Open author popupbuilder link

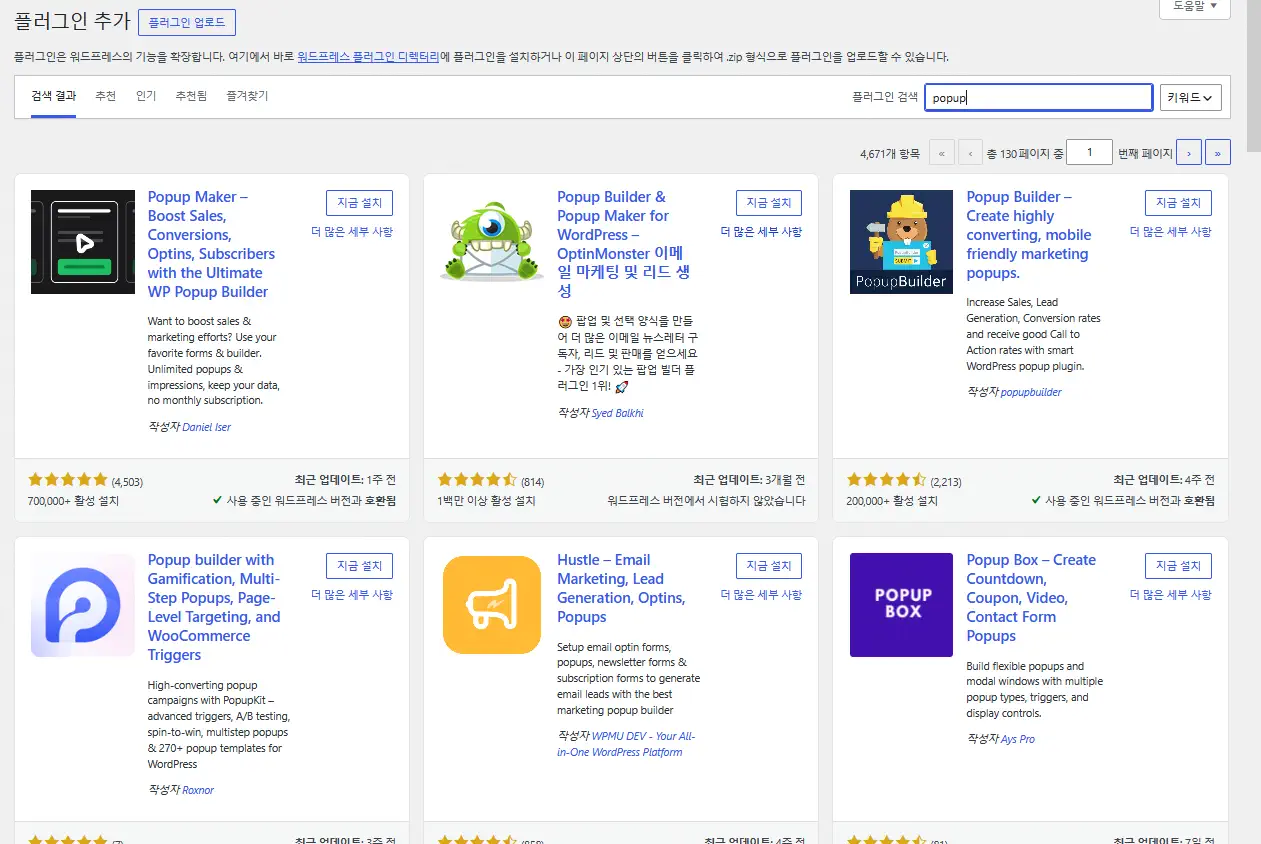coord(1031,392)
